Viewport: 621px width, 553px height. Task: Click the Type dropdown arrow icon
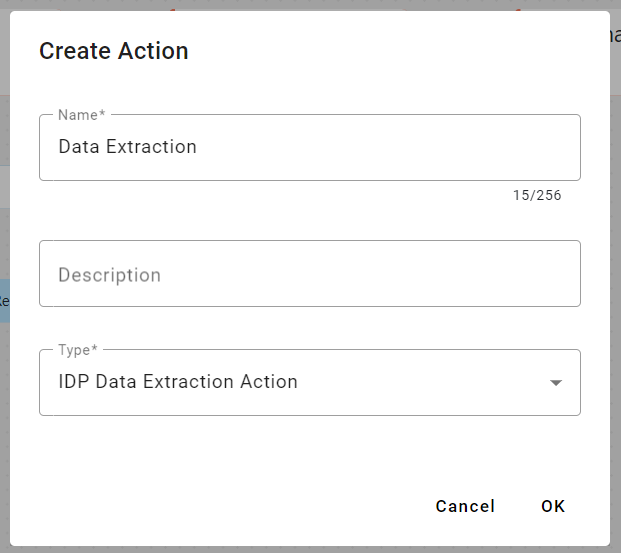point(556,383)
